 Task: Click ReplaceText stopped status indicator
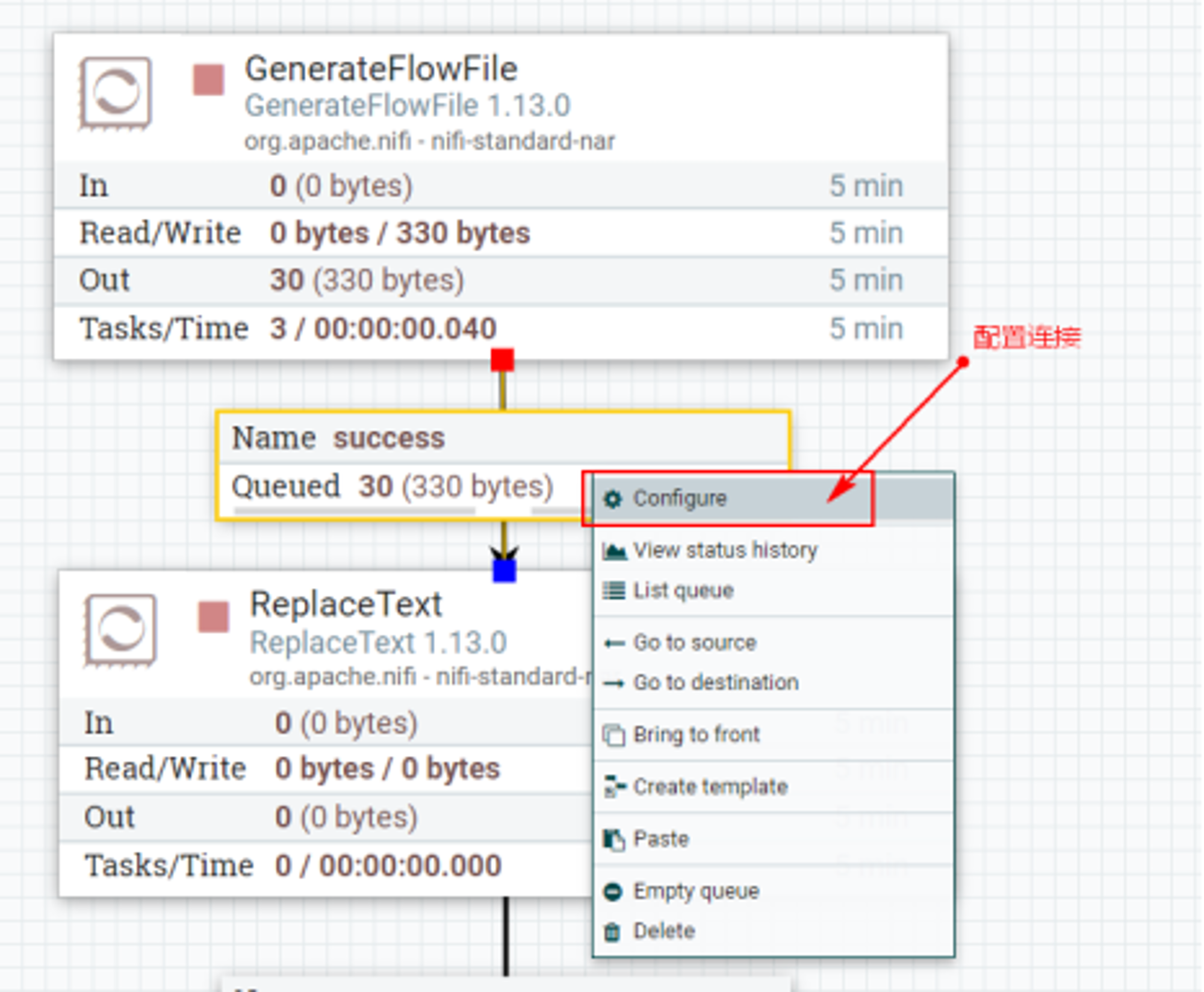213,617
